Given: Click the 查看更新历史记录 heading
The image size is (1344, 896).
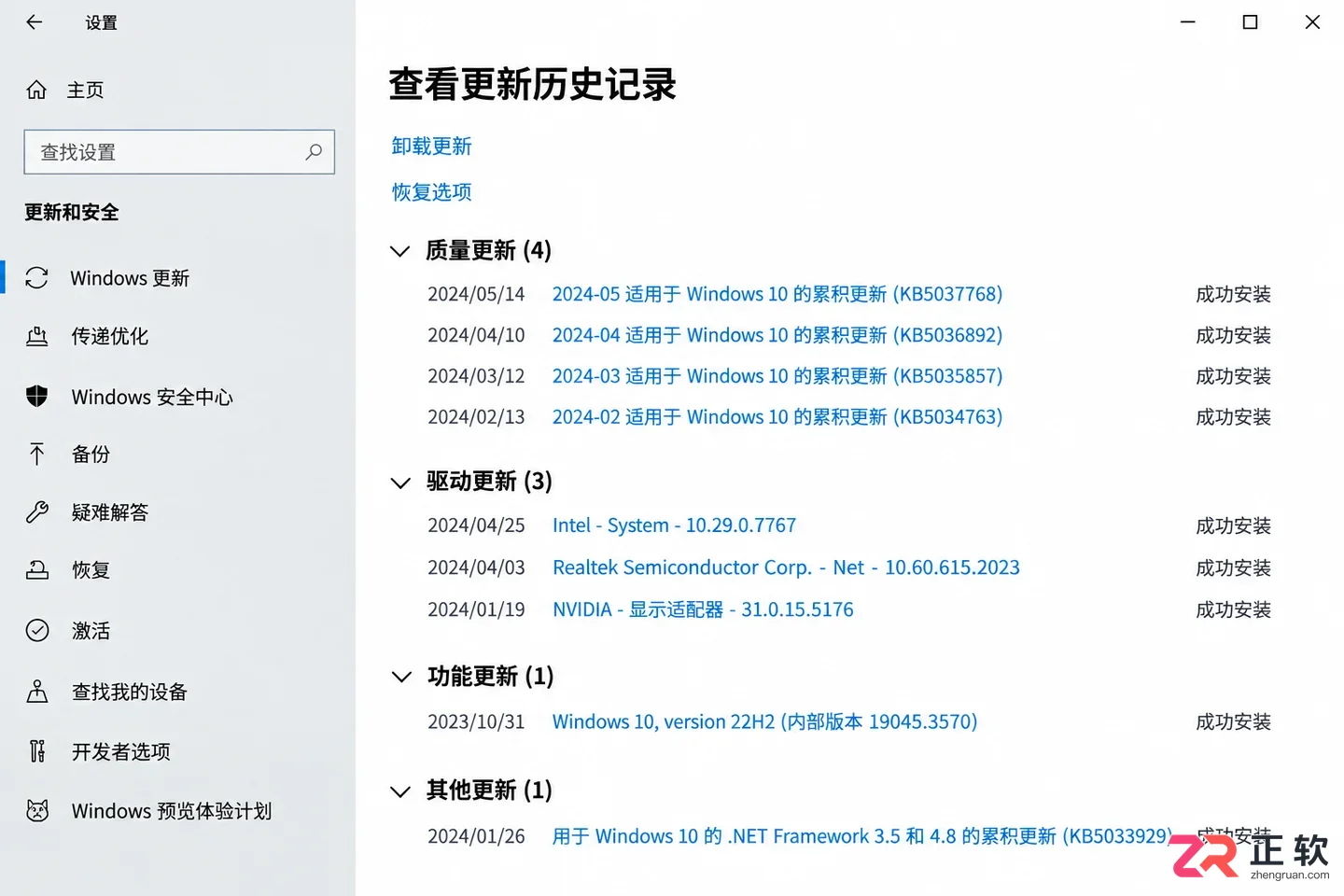Looking at the screenshot, I should 532,84.
